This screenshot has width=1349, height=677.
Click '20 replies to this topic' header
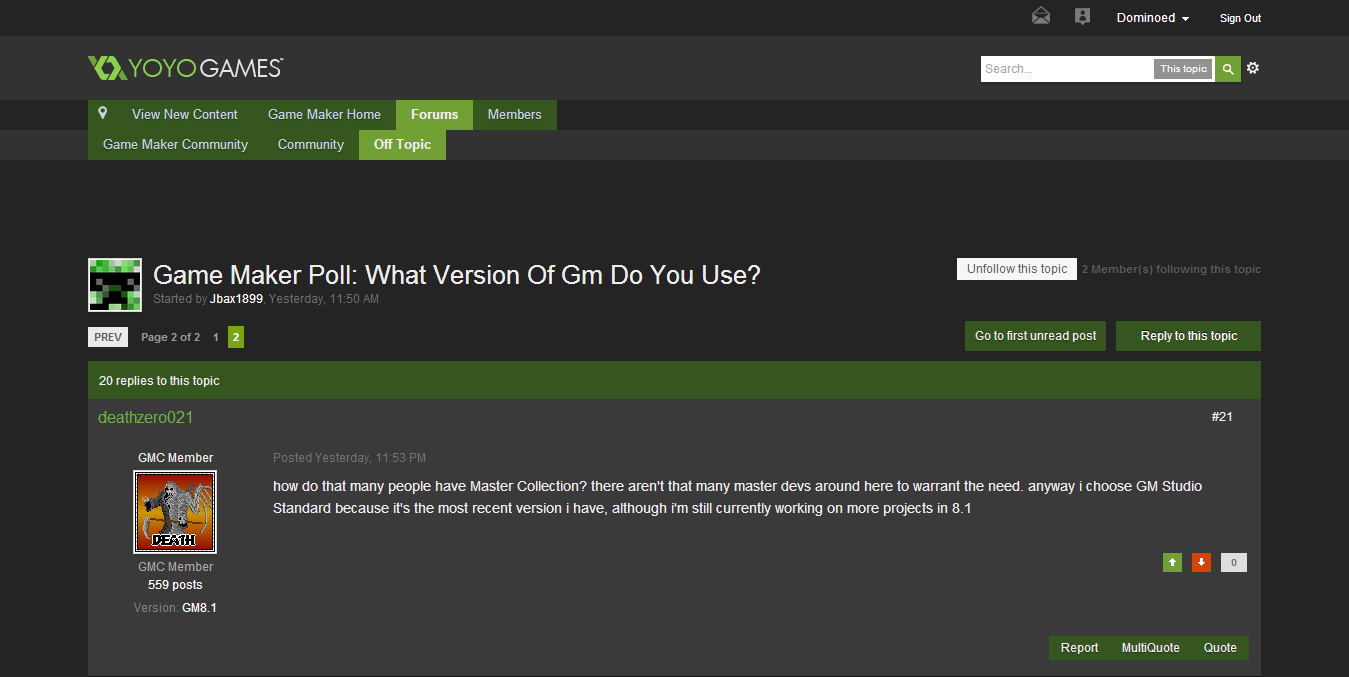click(159, 381)
